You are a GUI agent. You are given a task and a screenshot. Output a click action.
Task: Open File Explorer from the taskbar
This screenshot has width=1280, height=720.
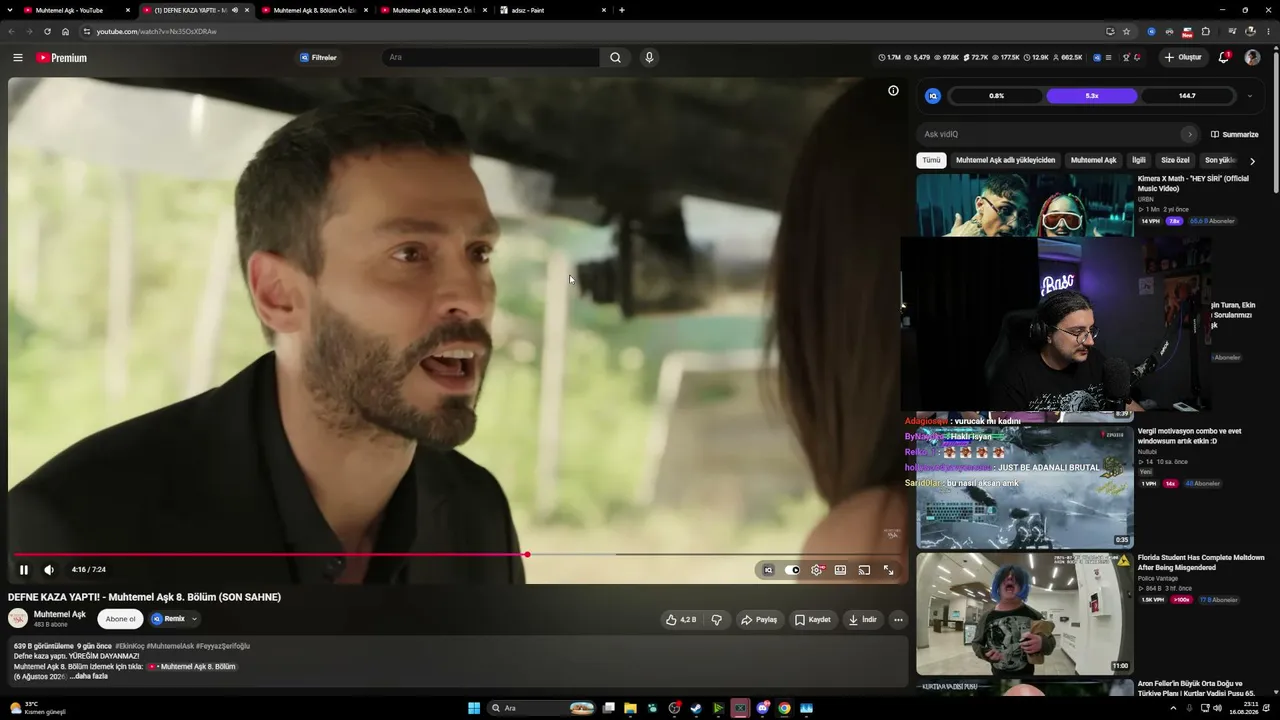[630, 708]
